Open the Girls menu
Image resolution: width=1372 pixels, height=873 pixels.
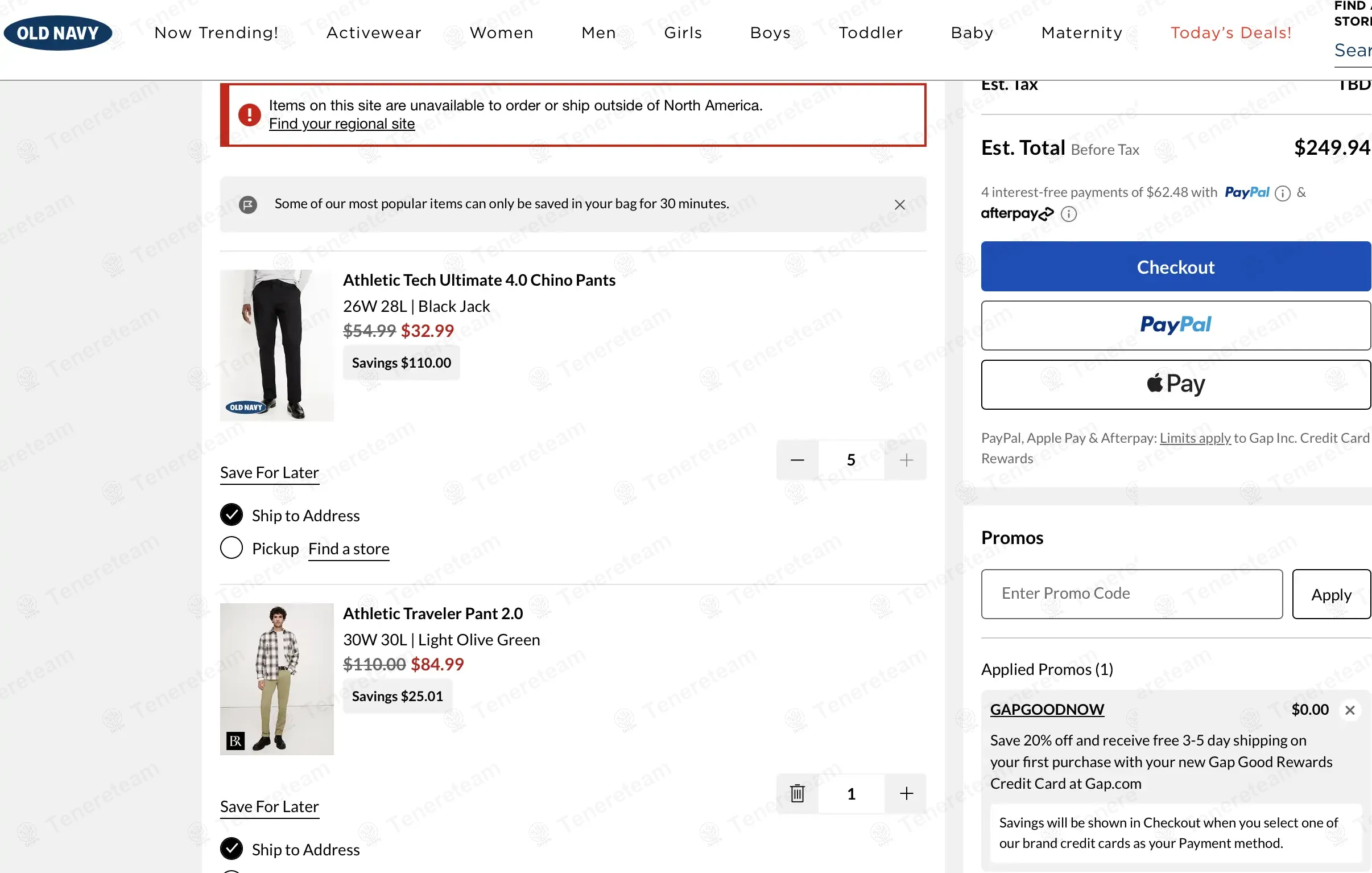pos(683,32)
